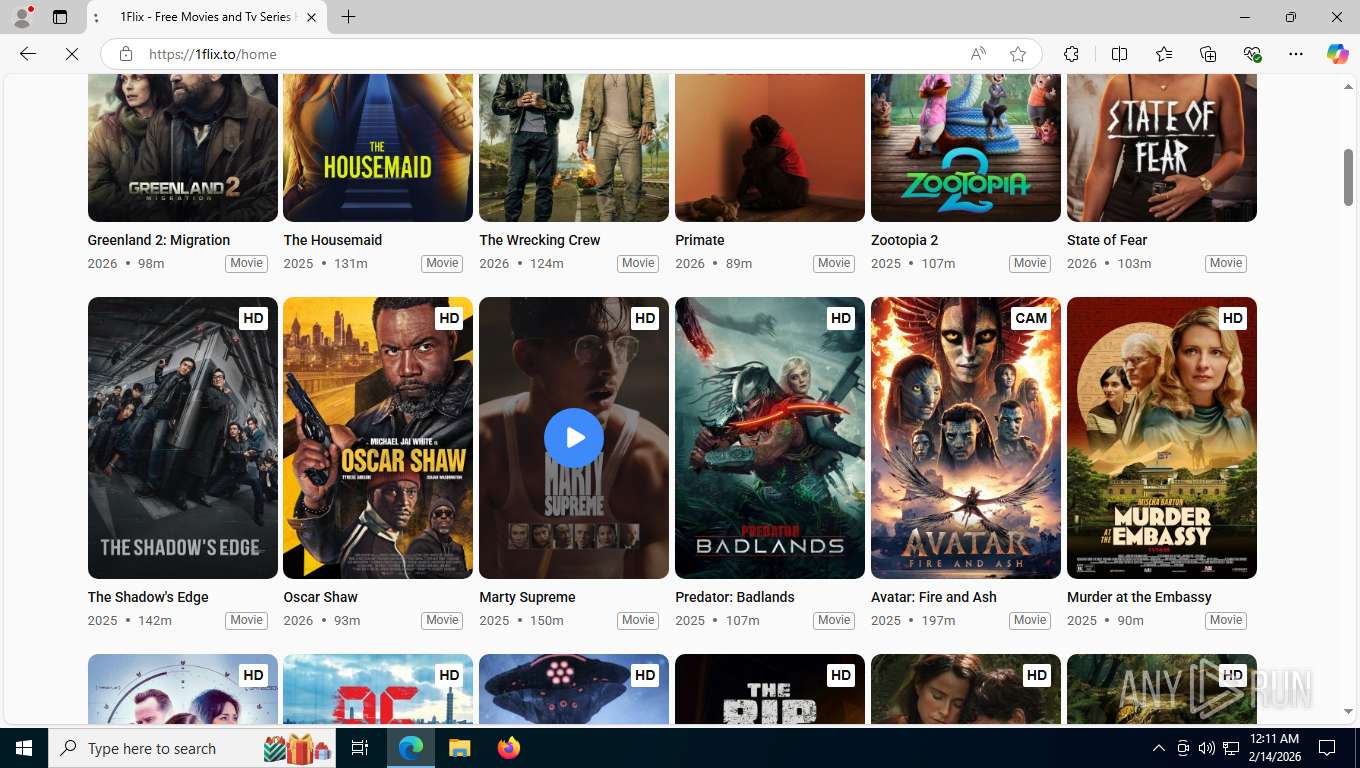1360x768 pixels.
Task: Open the Extensions puzzle icon
Action: click(x=1071, y=54)
